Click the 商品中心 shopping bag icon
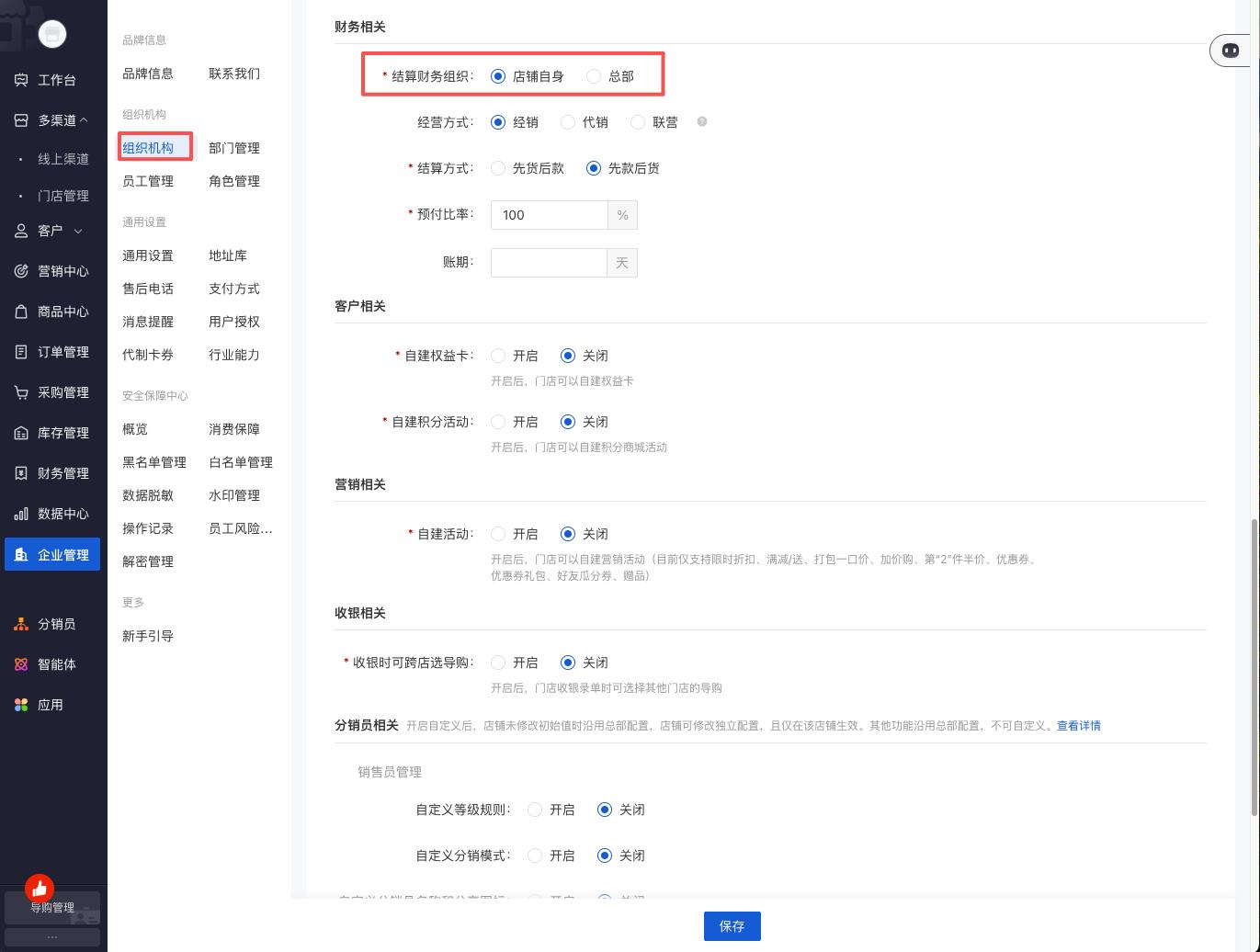The image size is (1260, 952). click(21, 312)
